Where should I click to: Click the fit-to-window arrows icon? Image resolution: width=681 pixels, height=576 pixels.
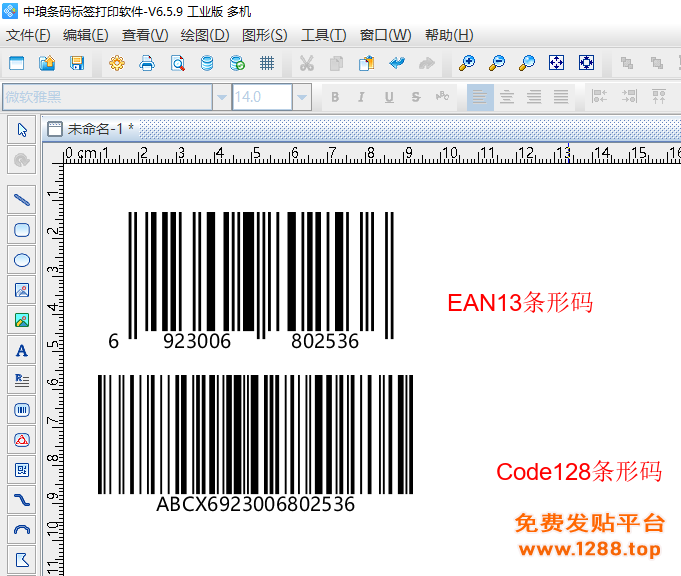click(x=556, y=63)
